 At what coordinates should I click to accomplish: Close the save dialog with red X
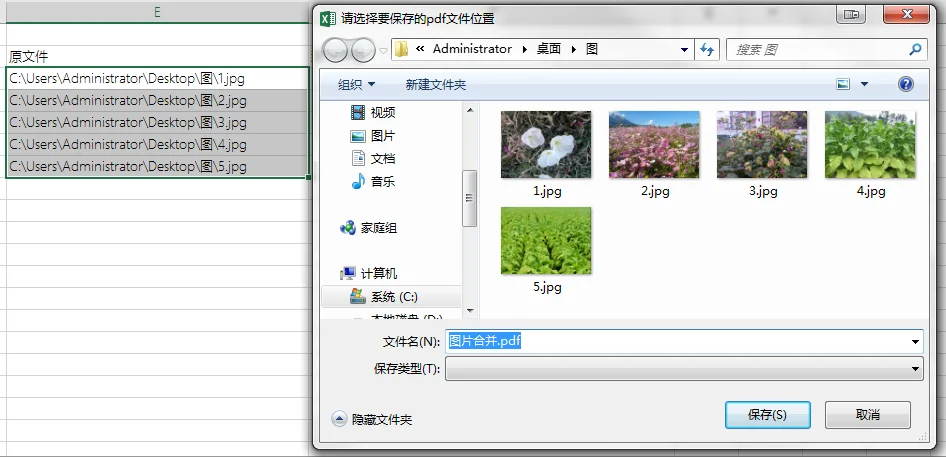tap(906, 14)
